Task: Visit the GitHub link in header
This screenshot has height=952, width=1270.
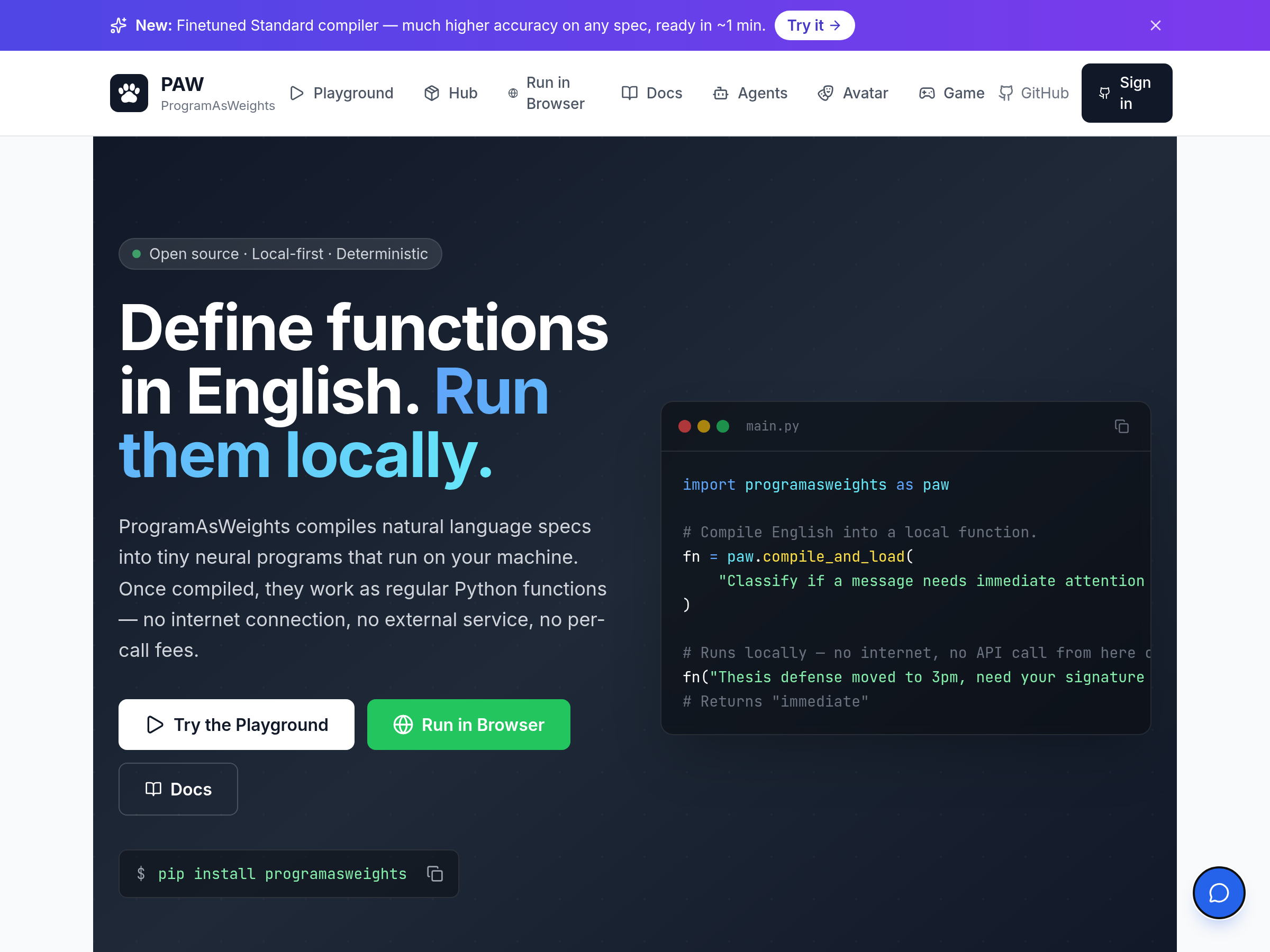Action: coord(1033,93)
